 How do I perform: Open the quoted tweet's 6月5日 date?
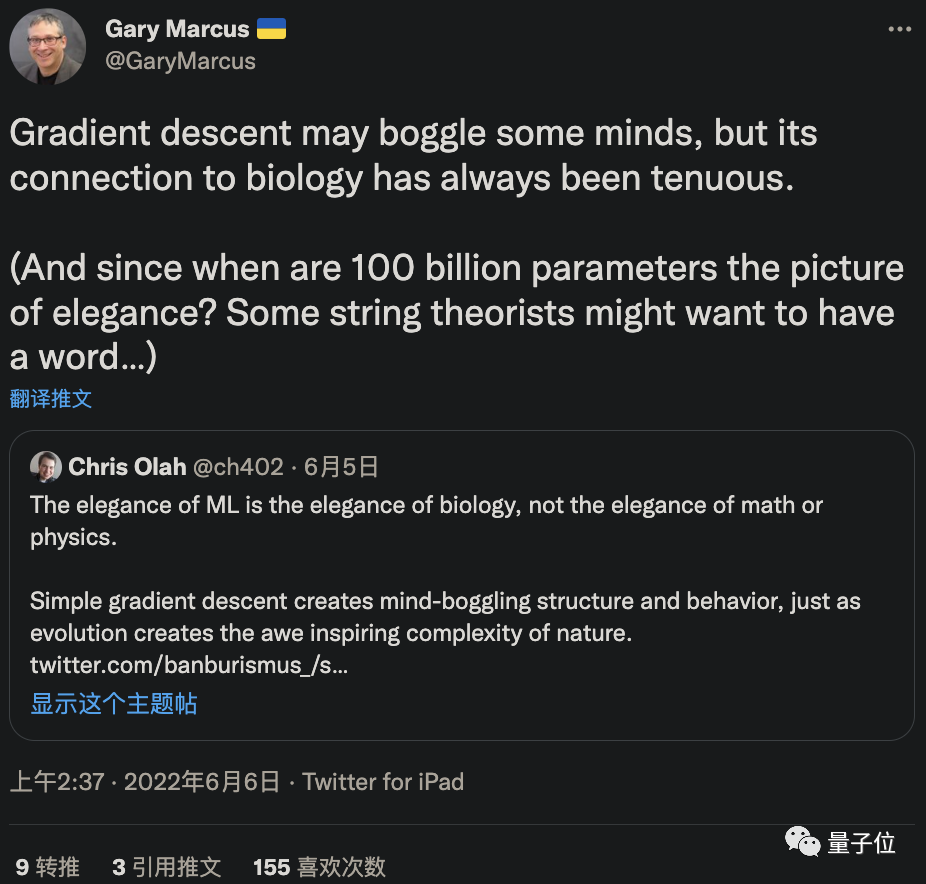pos(341,466)
